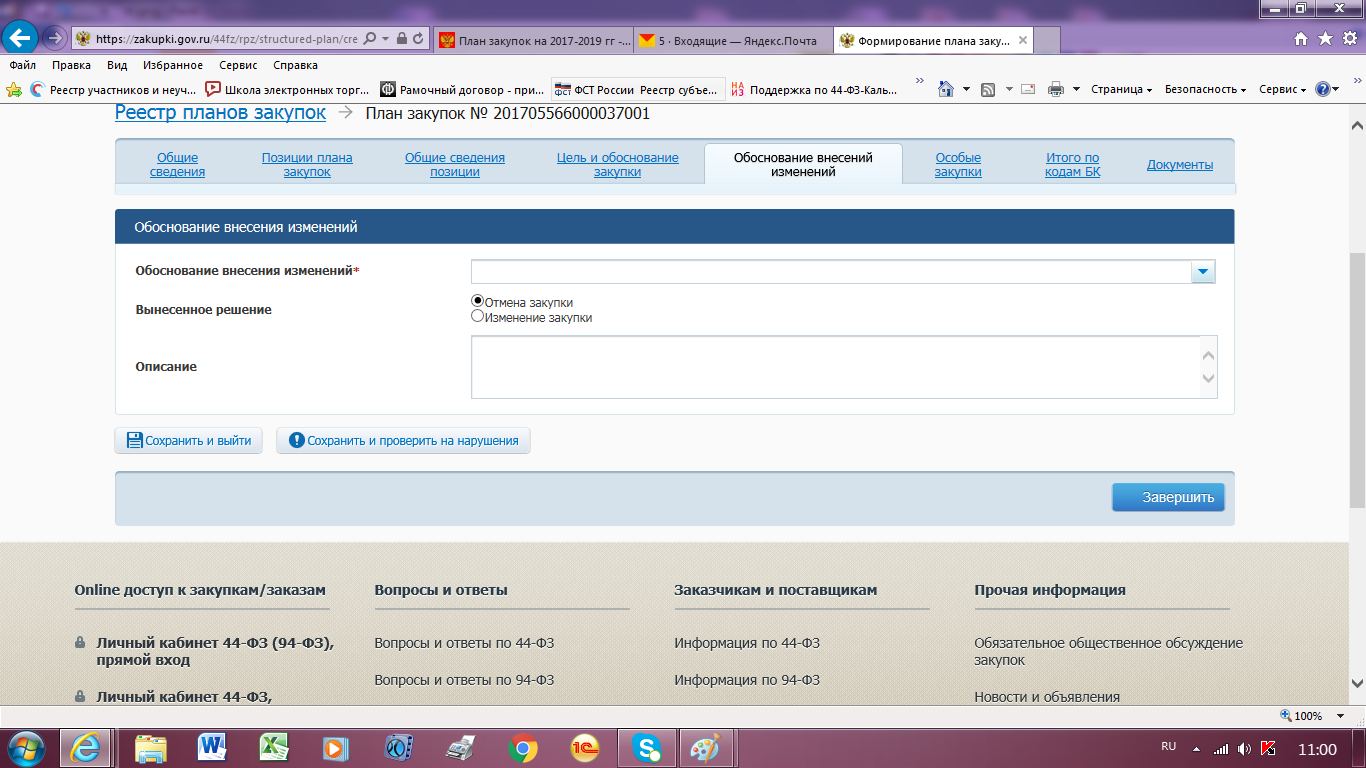The image size is (1366, 768).
Task: Select the 'Отмена закупки' radio button
Action: [x=478, y=301]
